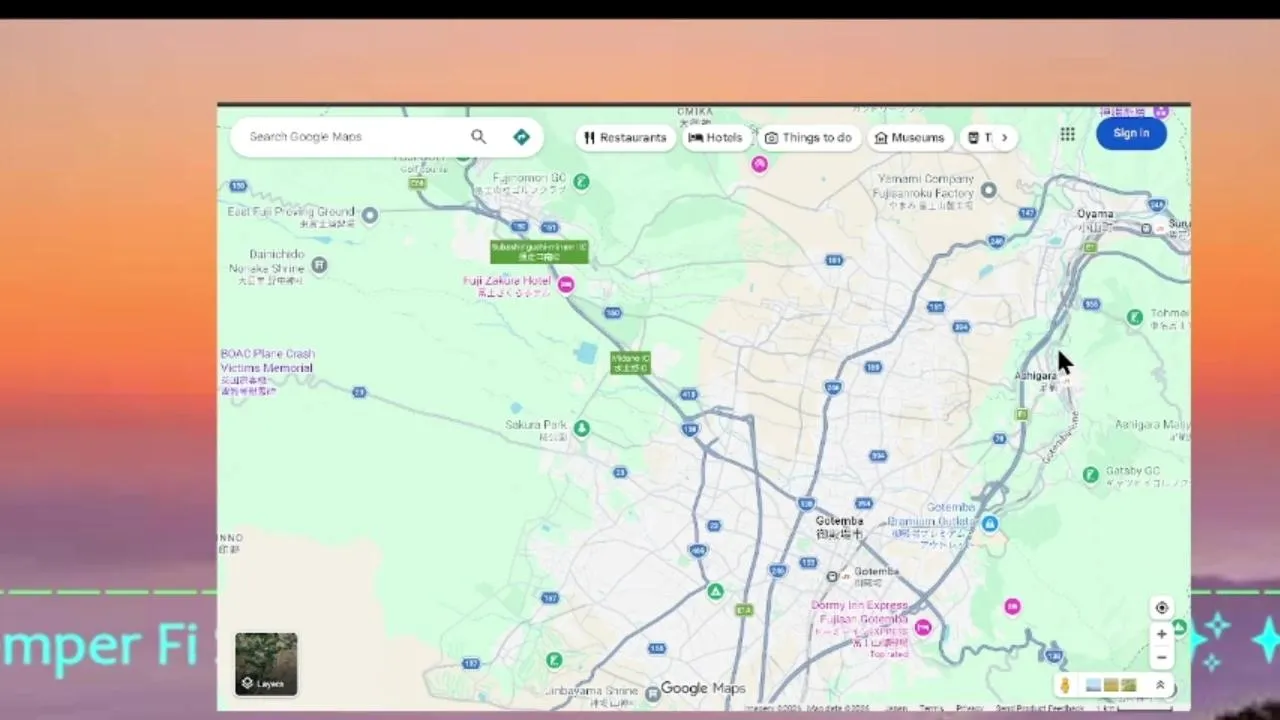The image size is (1280, 720).
Task: Select the pink hotel pin below OMIKA
Action: pos(759,164)
